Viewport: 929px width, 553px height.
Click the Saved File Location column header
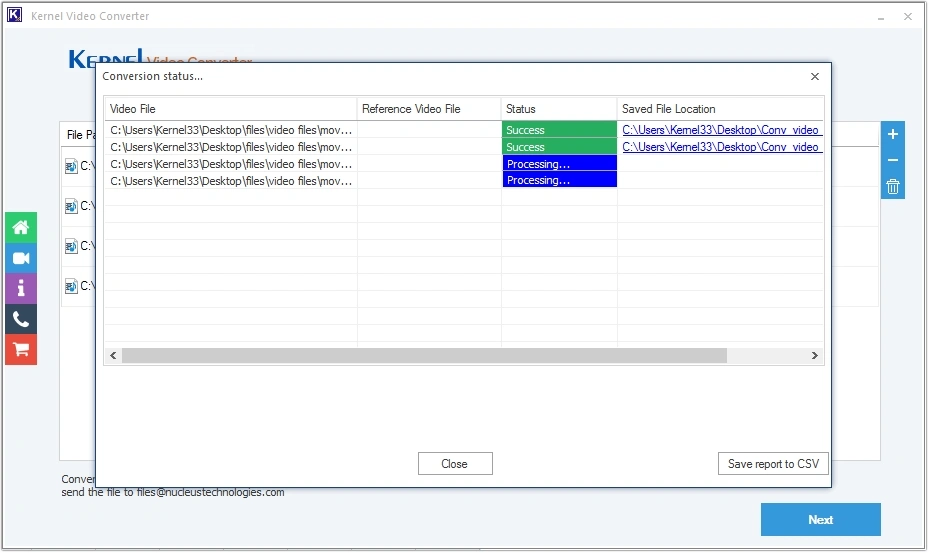718,109
